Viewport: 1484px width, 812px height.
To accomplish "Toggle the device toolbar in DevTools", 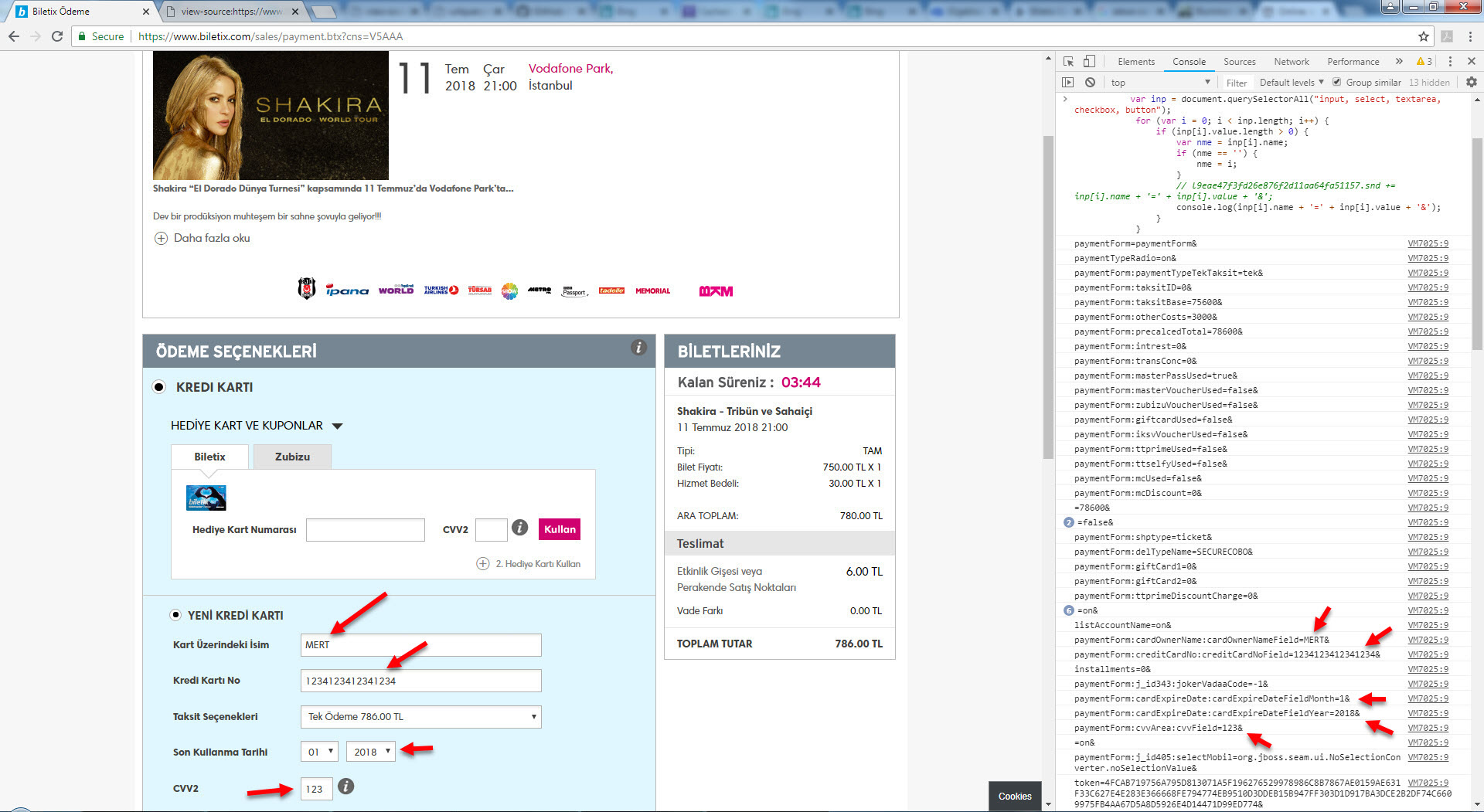I will tap(1088, 61).
